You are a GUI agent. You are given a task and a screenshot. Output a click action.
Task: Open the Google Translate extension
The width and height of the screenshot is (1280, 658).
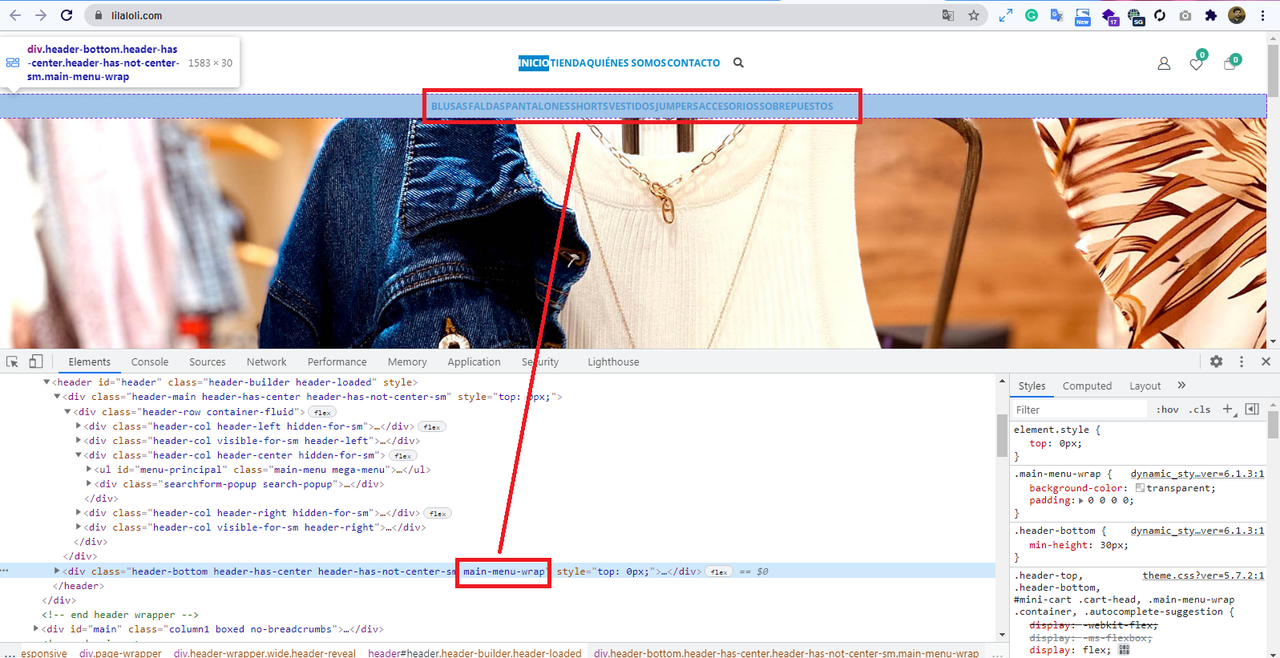tap(1057, 15)
